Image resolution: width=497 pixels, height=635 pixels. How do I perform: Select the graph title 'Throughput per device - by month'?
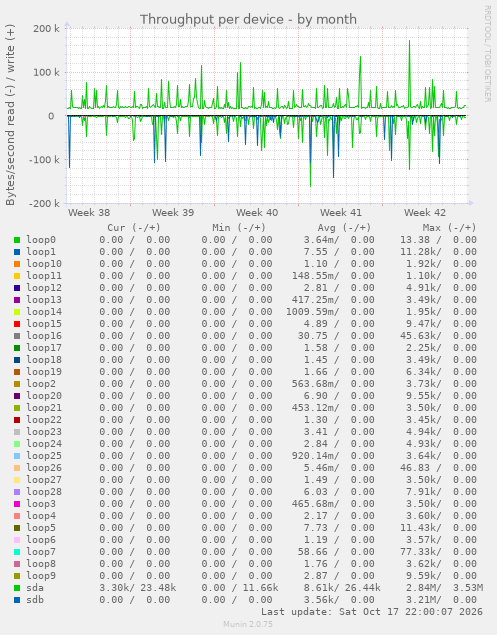248,19
